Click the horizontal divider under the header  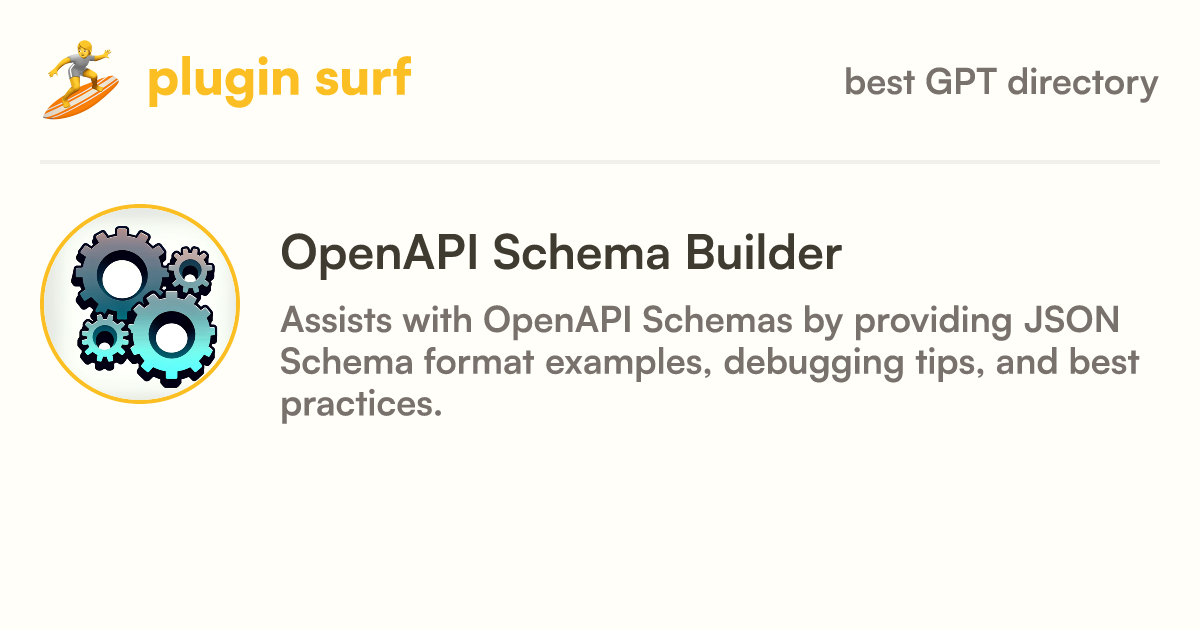pyautogui.click(x=600, y=161)
